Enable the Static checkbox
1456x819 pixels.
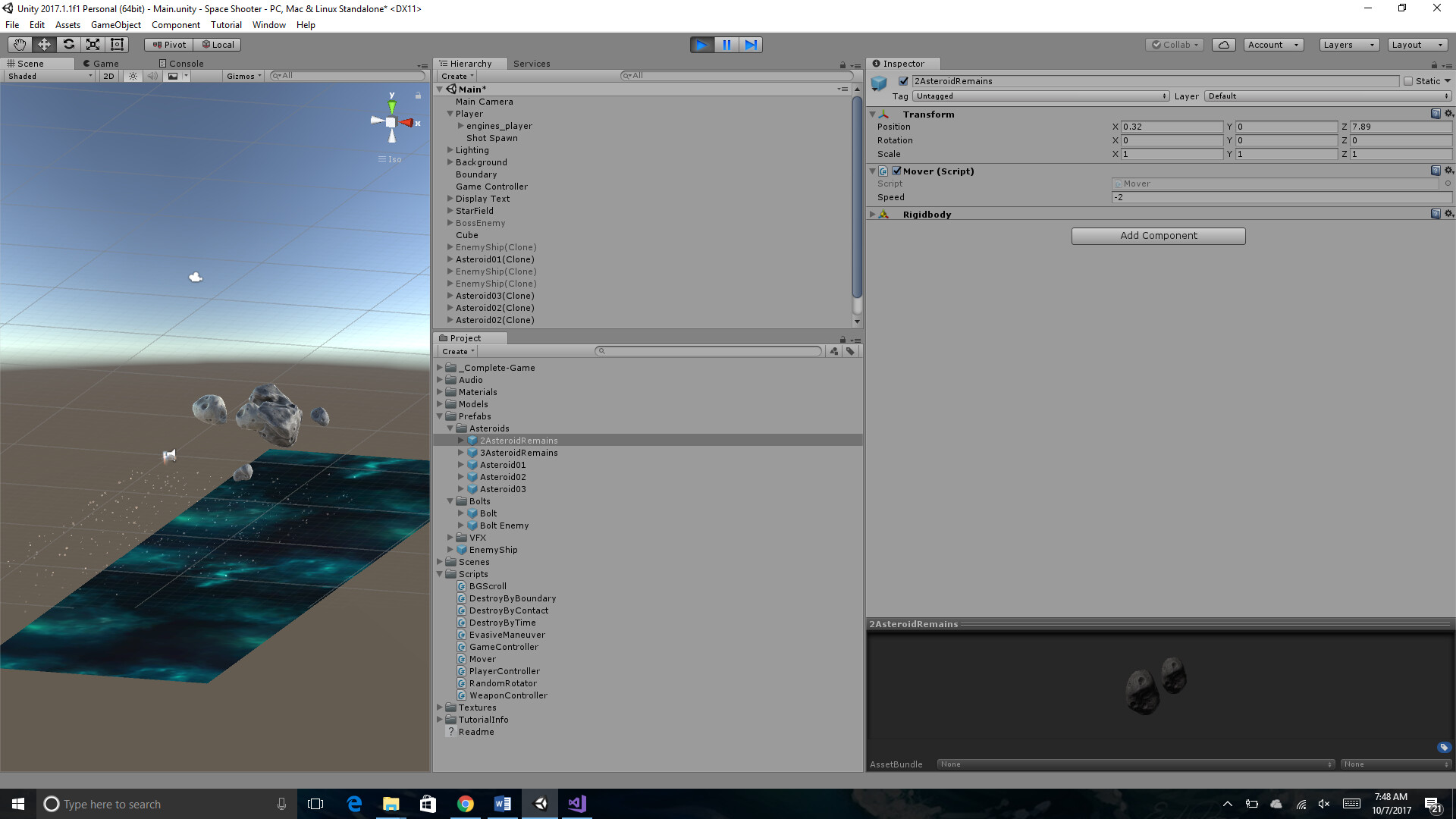tap(1408, 81)
